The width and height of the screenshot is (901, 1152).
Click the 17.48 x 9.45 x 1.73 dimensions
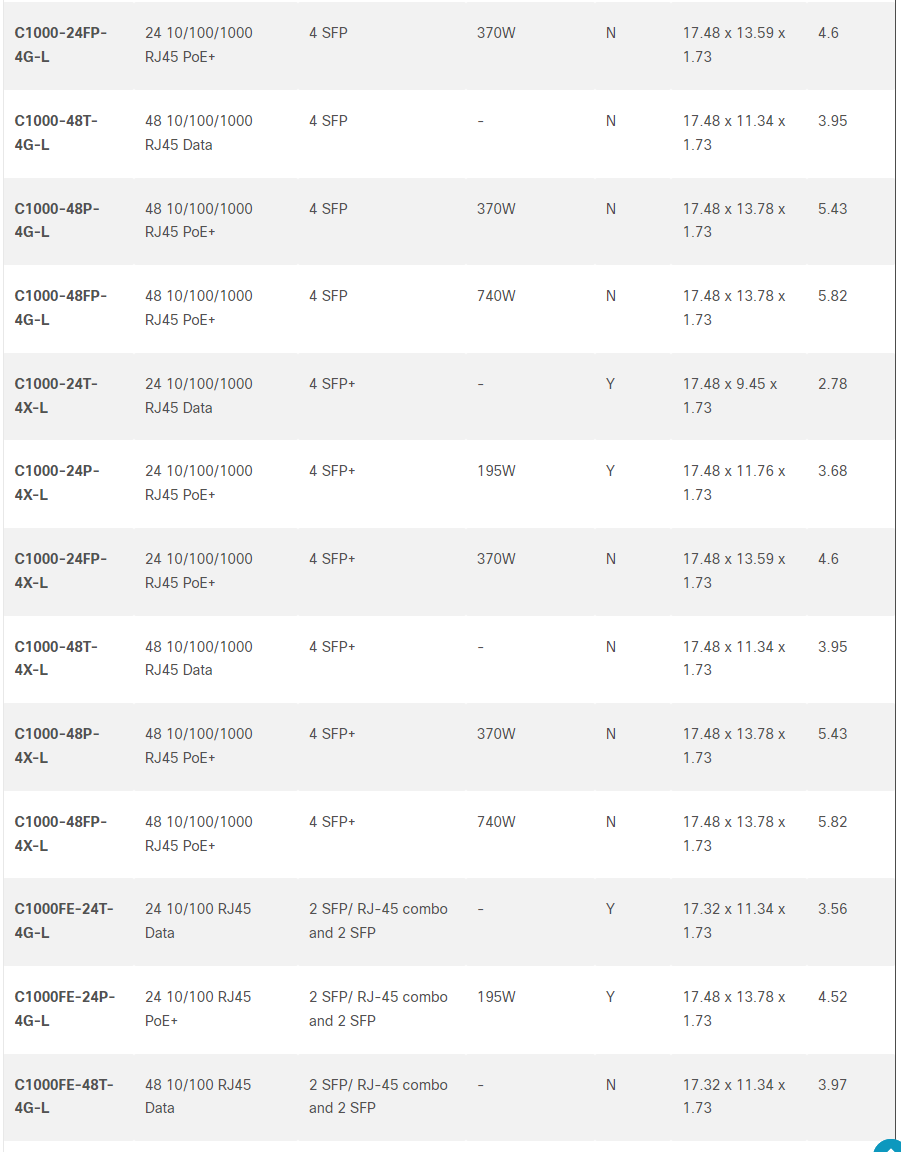click(730, 395)
